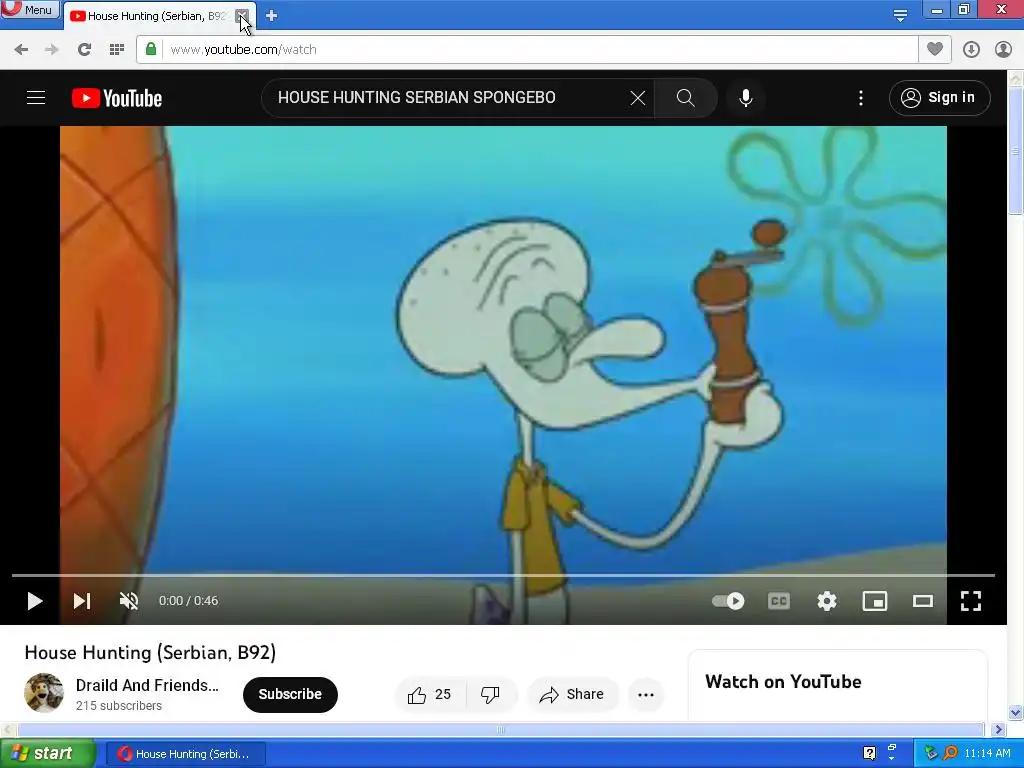Click the 215 subscribers text
The height and width of the screenshot is (768, 1024).
pos(119,706)
